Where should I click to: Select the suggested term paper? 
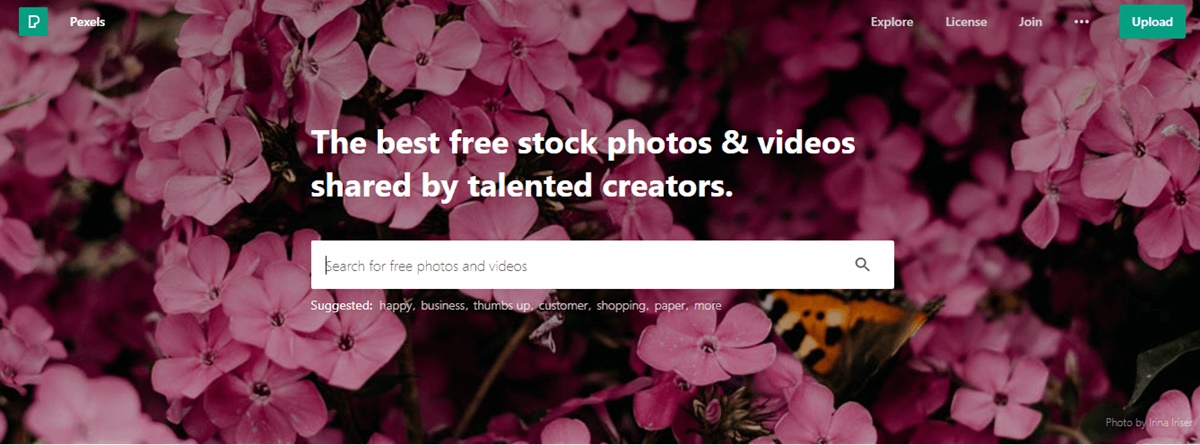[671, 306]
